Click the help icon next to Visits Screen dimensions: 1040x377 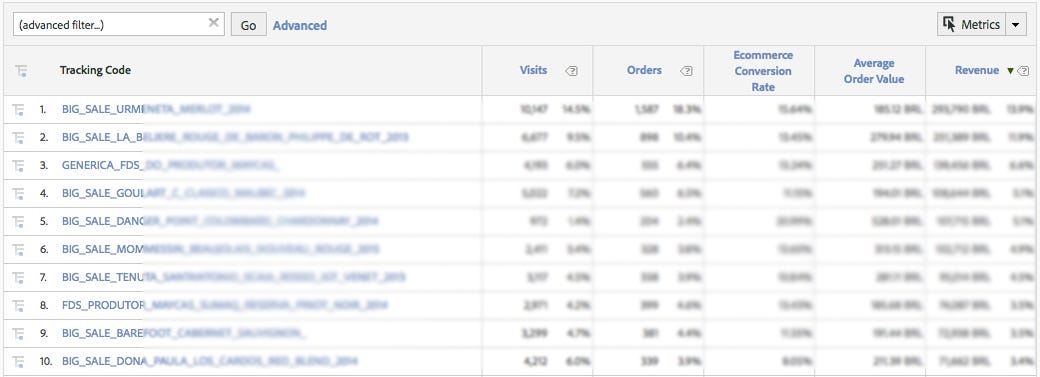(571, 70)
